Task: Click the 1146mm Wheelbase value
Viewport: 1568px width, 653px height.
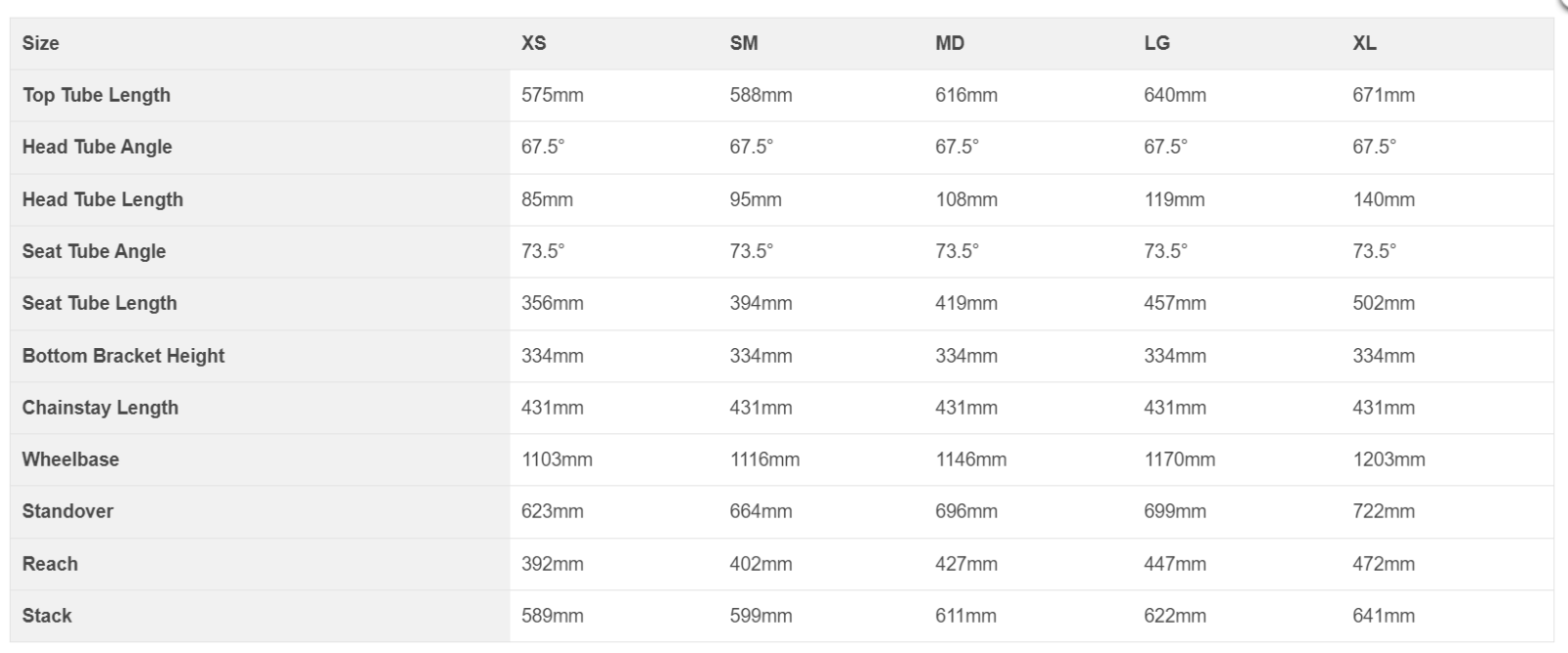Action: pos(970,459)
